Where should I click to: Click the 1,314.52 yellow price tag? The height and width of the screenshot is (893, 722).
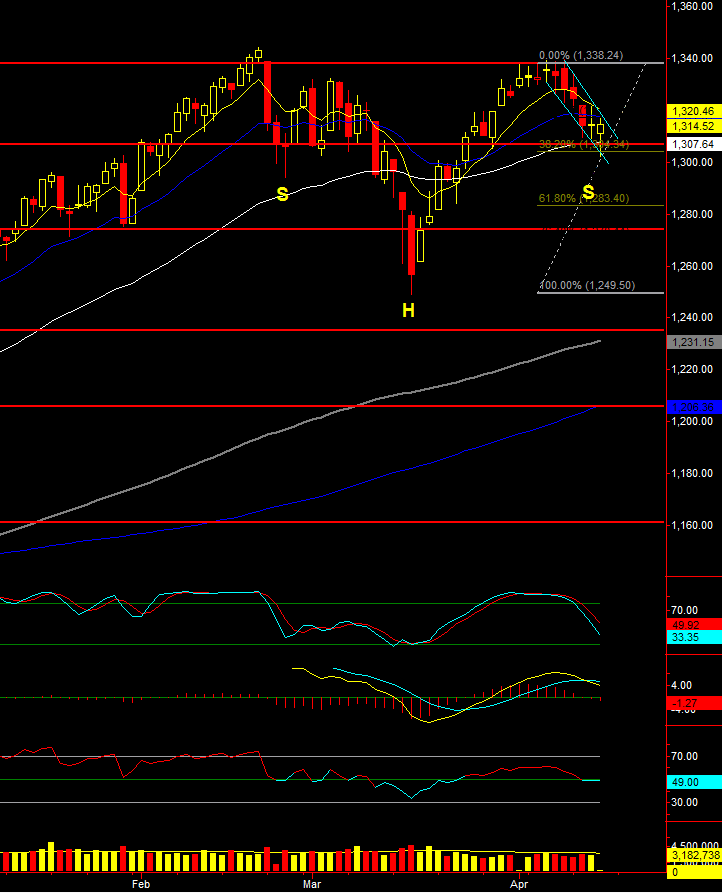pos(693,126)
